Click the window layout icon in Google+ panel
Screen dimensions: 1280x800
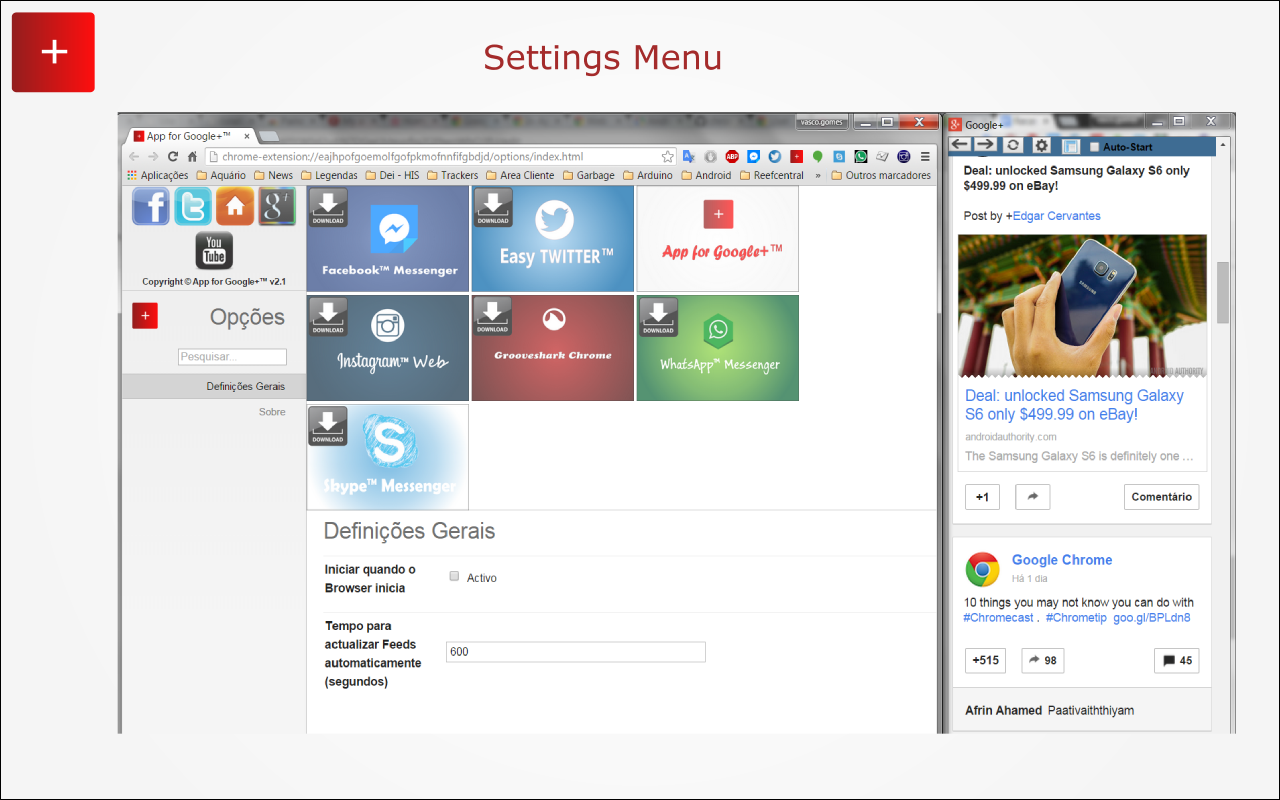click(1070, 146)
